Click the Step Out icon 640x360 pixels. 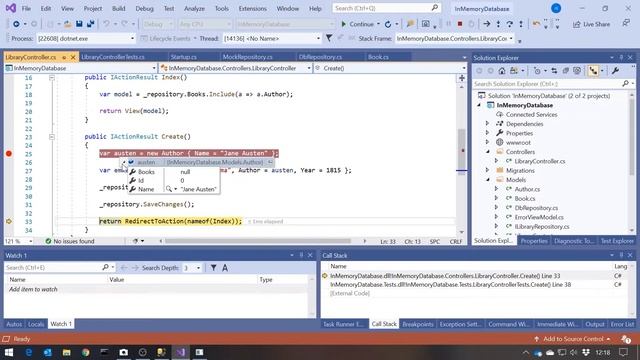click(521, 24)
